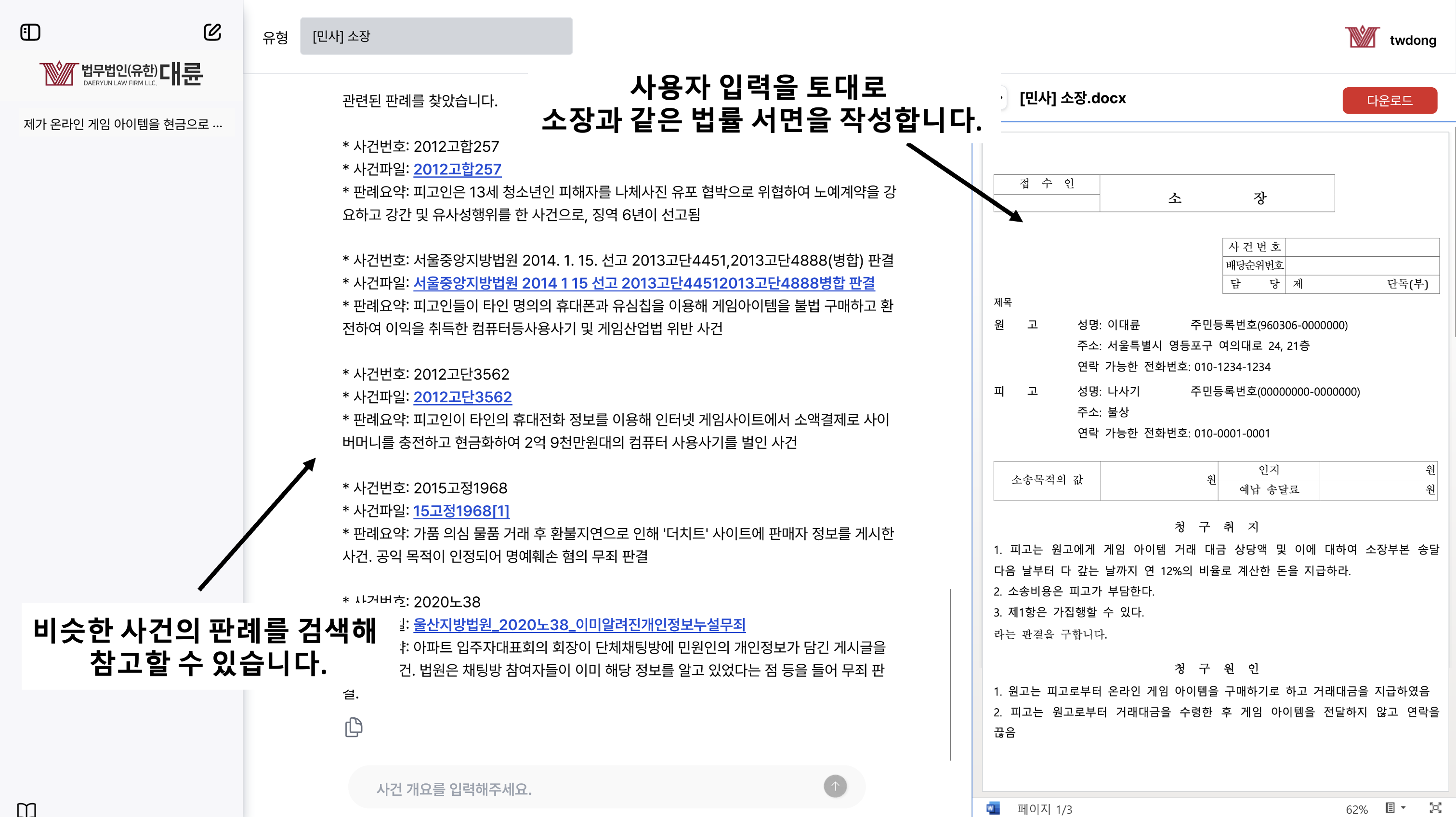Click the fullscreen fit icon in the viewer

tap(1435, 808)
